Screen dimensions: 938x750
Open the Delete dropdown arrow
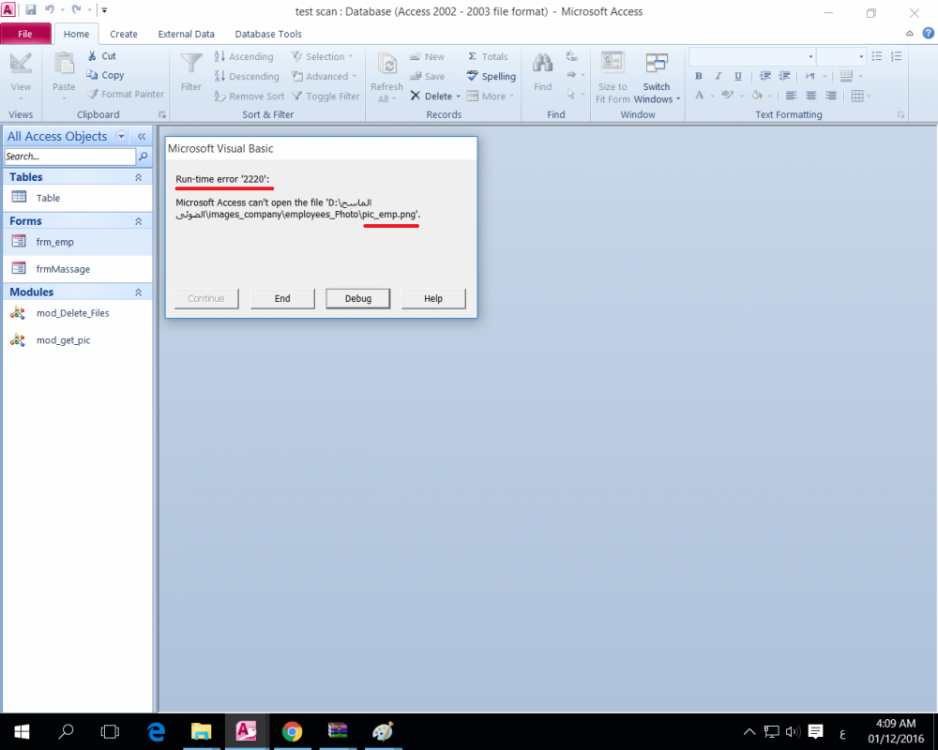[458, 96]
